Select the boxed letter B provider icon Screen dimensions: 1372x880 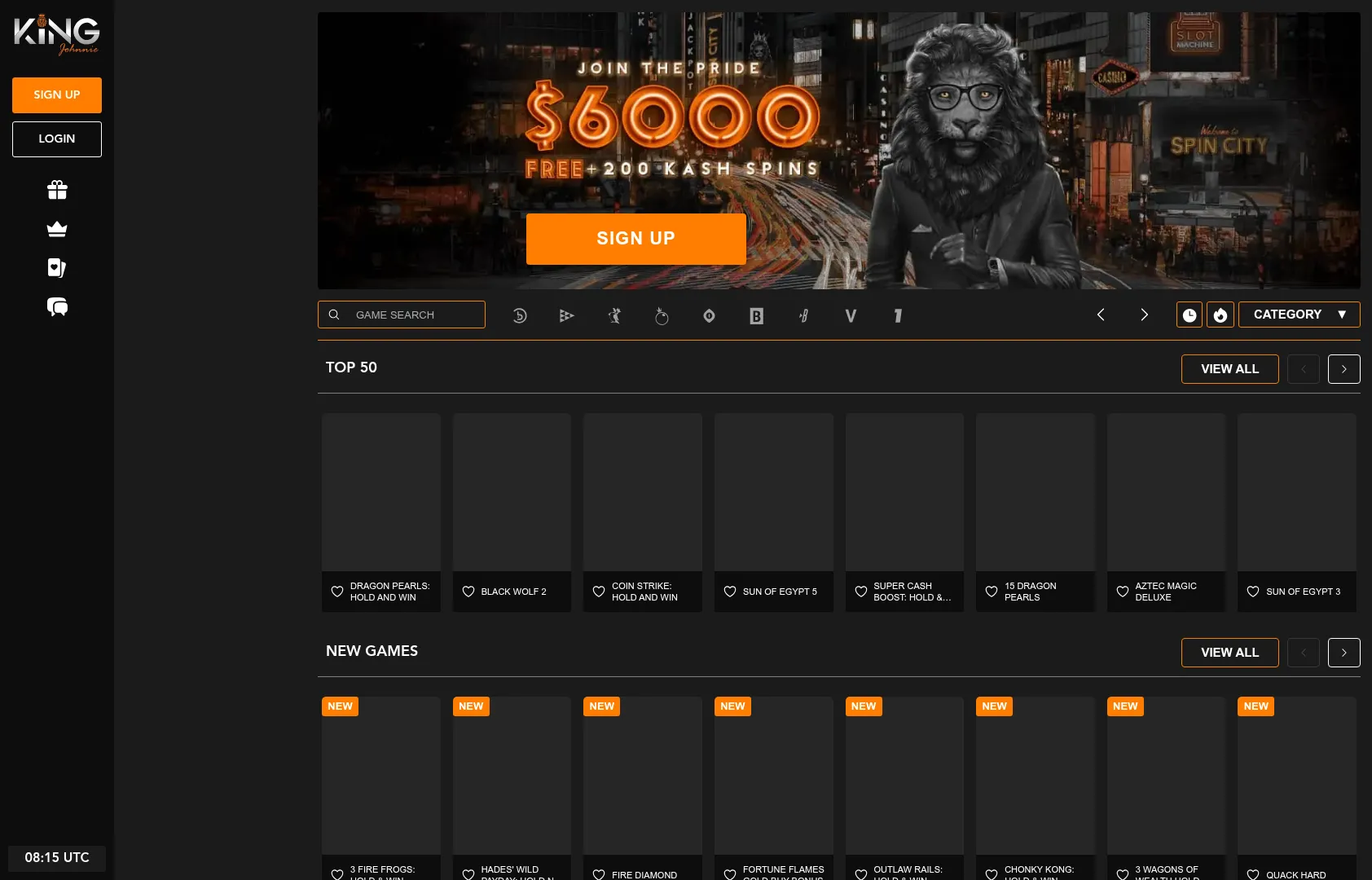pos(756,315)
